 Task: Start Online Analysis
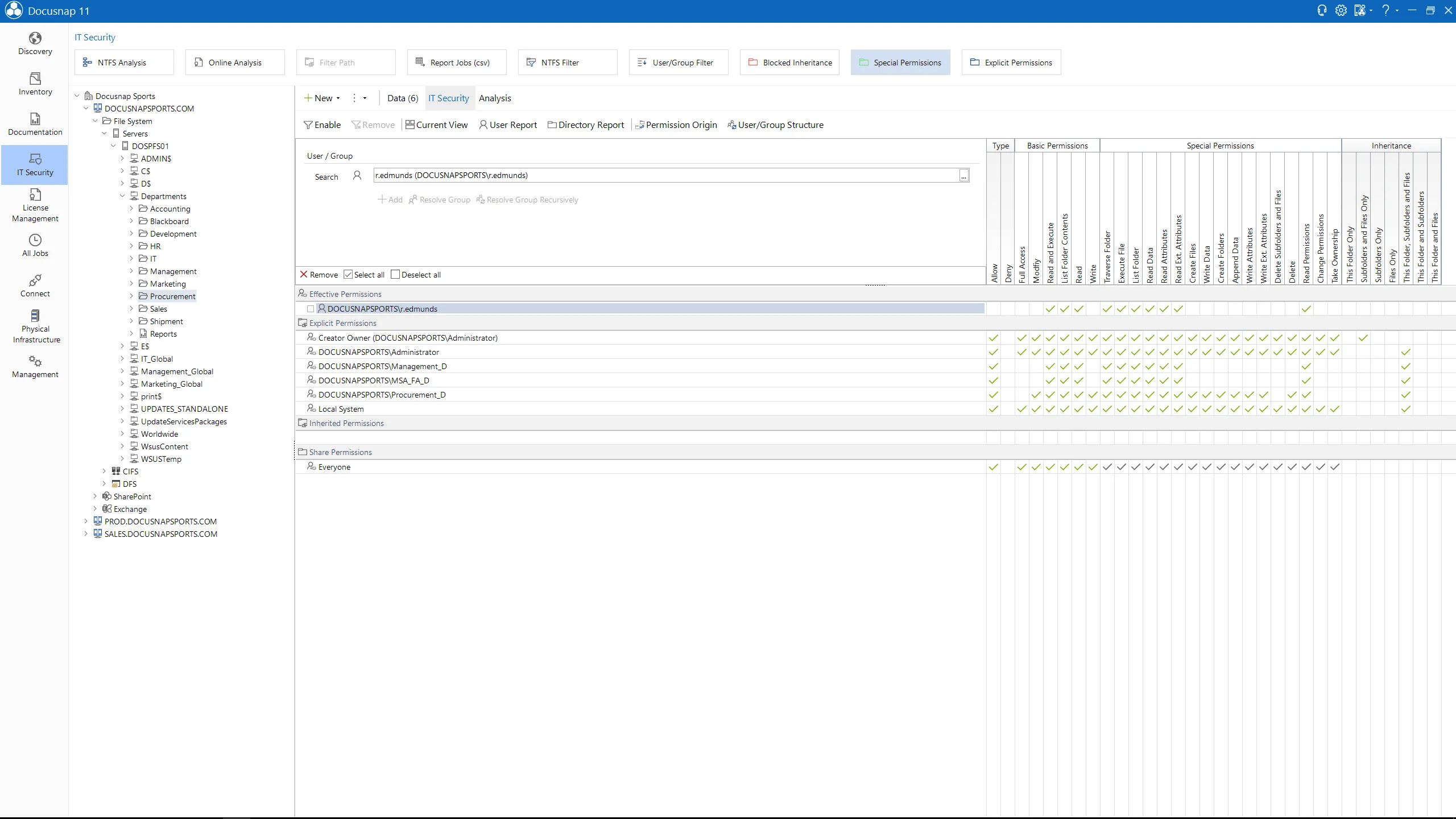(235, 63)
